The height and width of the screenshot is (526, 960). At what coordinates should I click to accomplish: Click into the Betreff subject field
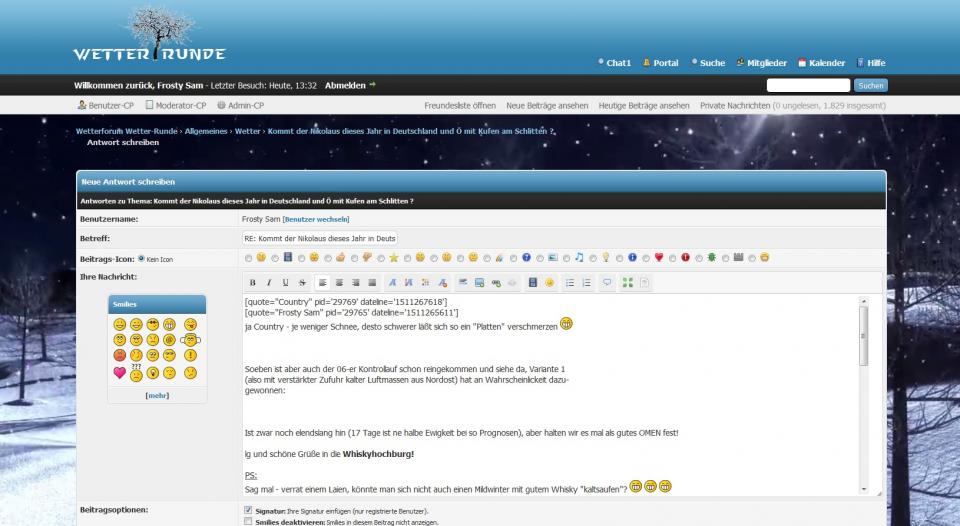click(x=320, y=239)
